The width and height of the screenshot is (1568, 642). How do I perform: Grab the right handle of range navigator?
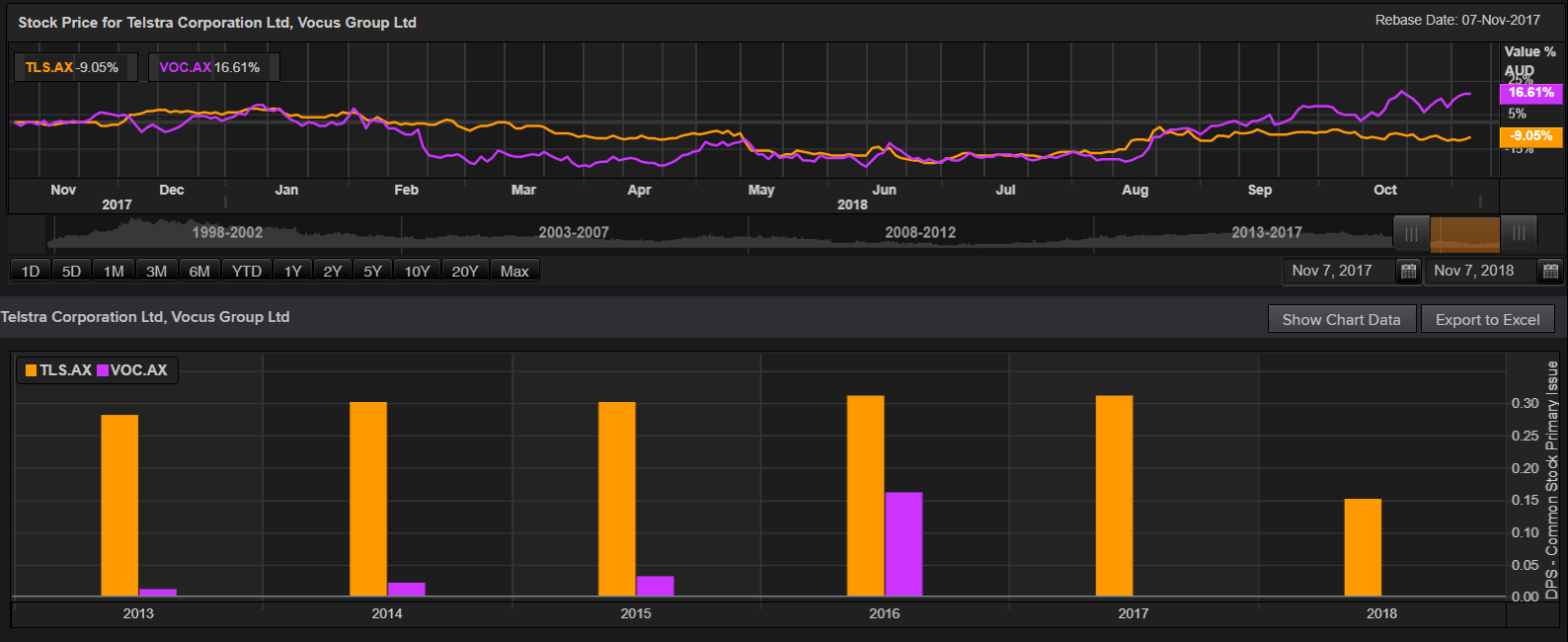pyautogui.click(x=1519, y=233)
